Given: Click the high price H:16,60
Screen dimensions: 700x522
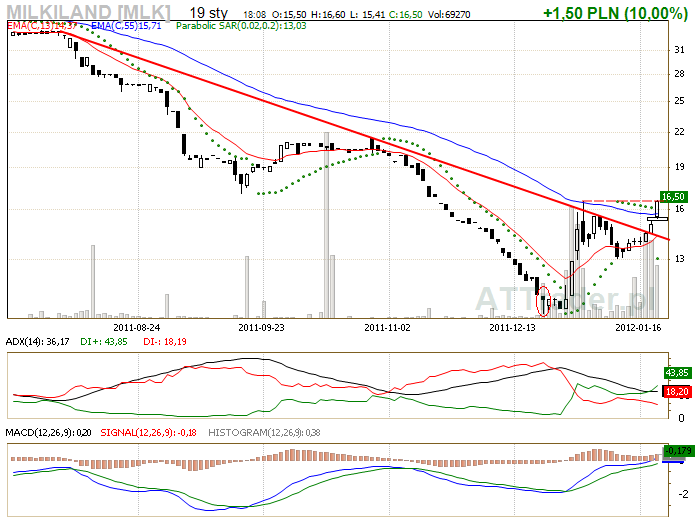Looking at the screenshot, I should click(x=328, y=15).
